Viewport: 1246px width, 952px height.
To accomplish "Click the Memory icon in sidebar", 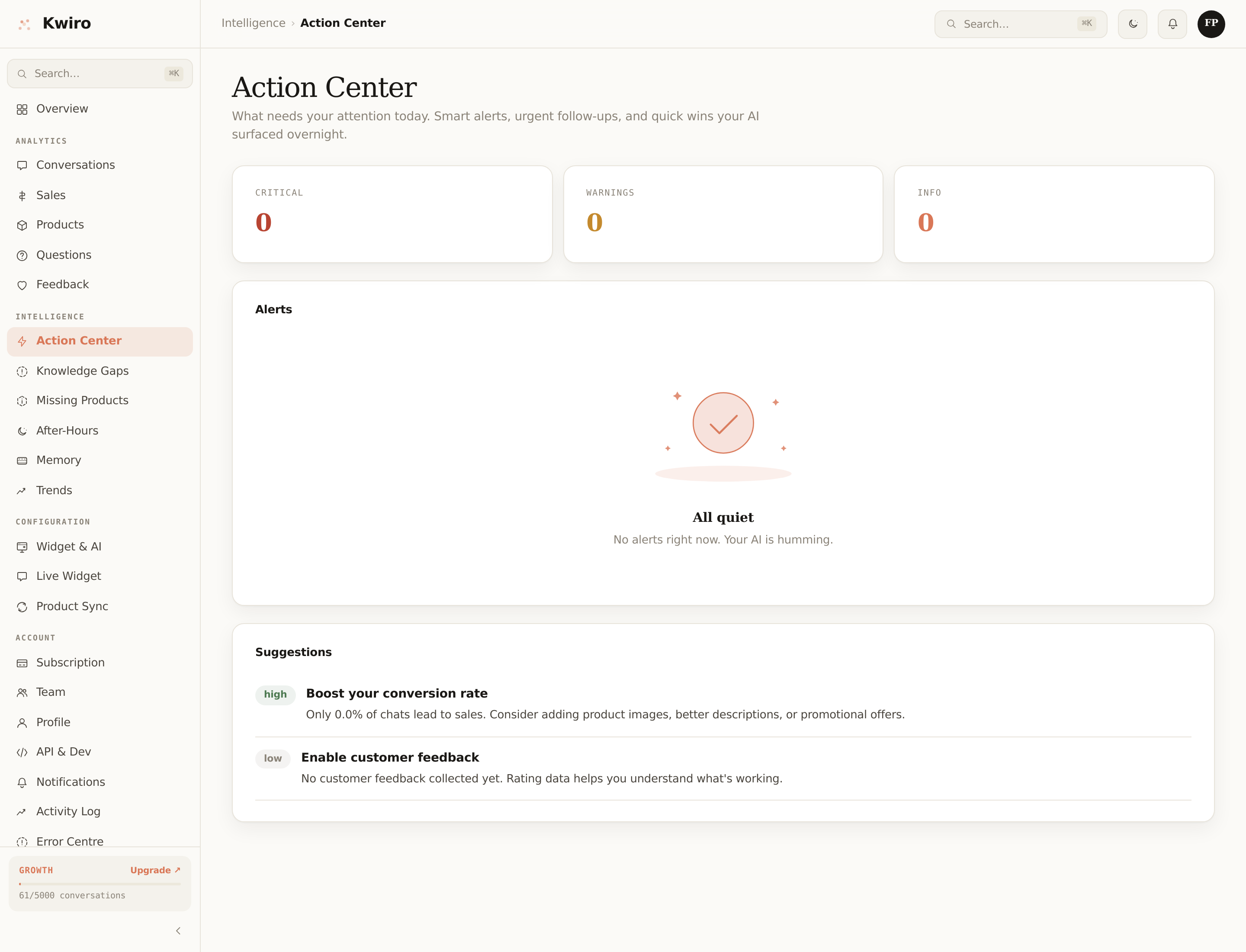I will click(x=22, y=461).
